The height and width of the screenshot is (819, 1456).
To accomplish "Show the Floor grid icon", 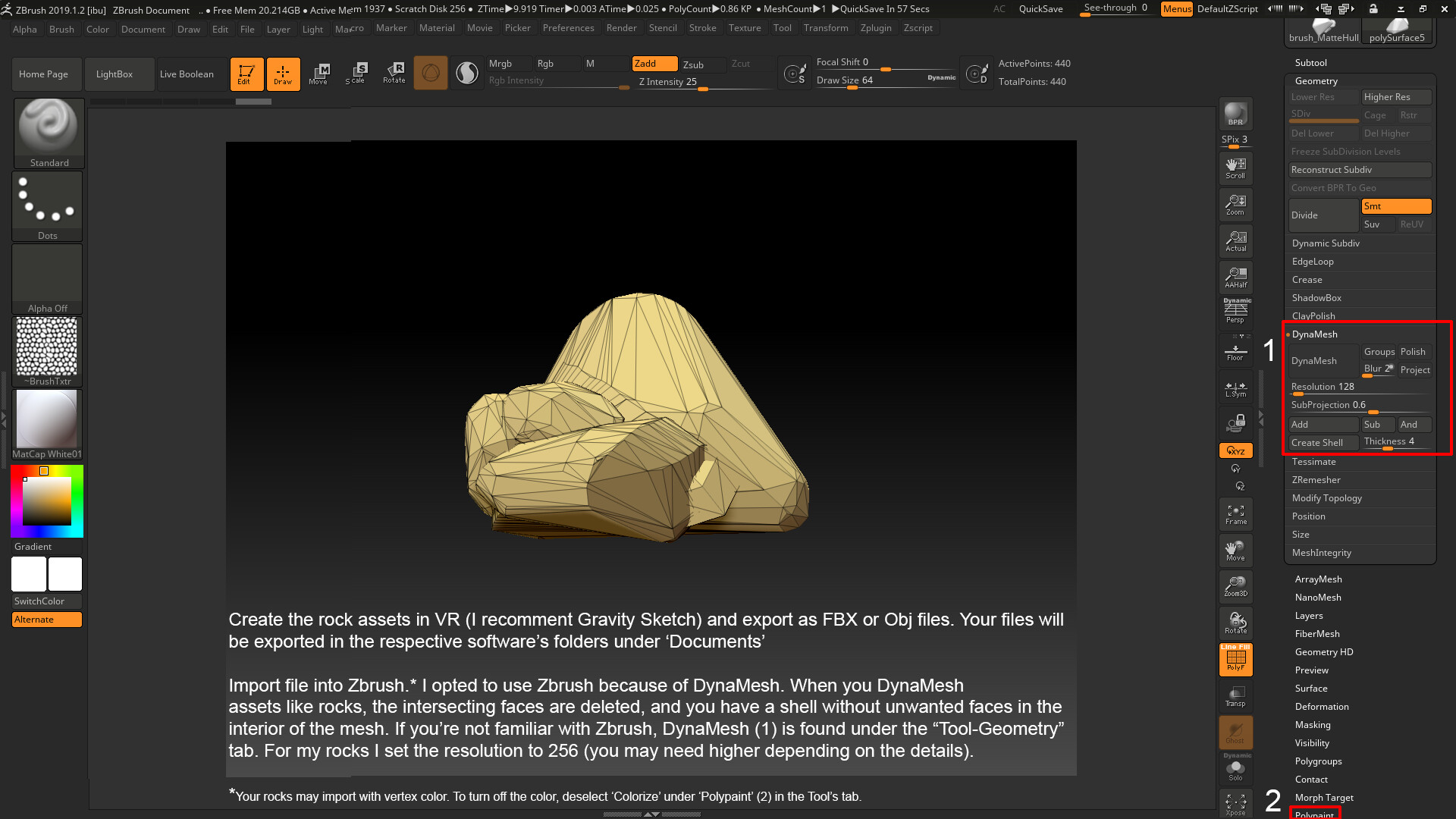I will tap(1235, 351).
